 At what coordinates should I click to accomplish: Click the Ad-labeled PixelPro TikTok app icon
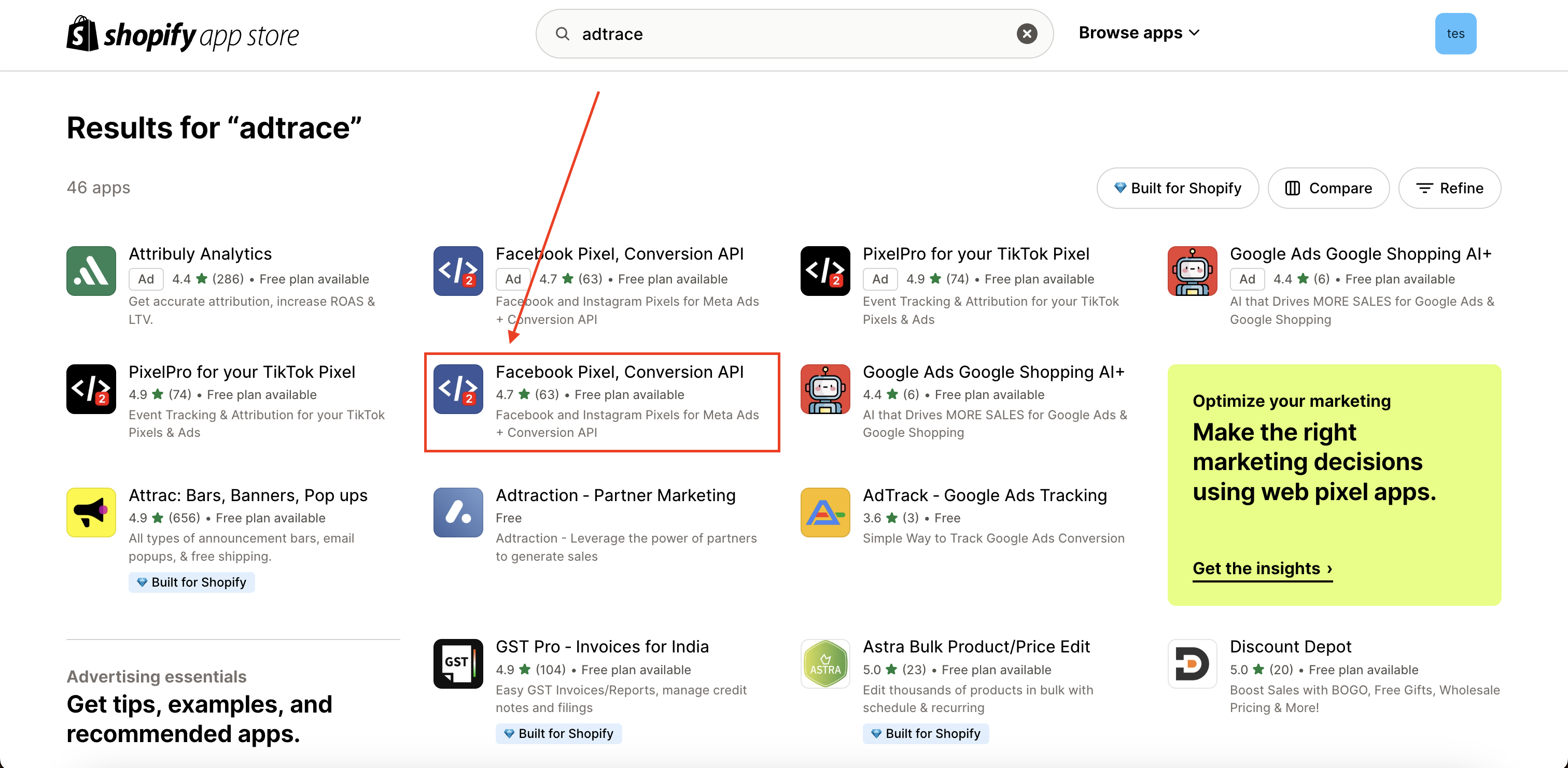825,271
